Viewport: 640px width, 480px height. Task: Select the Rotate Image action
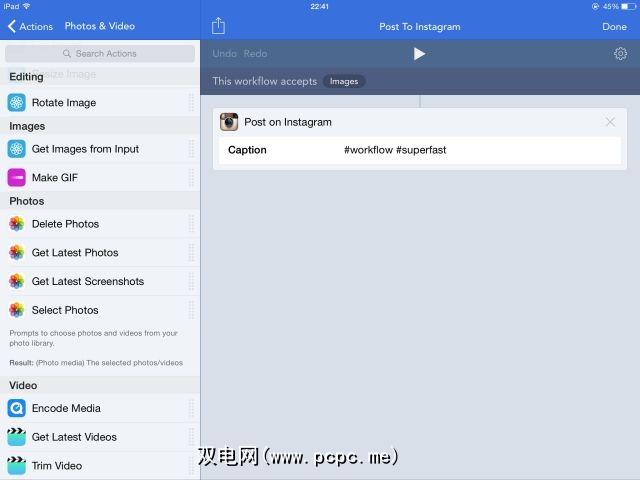[100, 102]
